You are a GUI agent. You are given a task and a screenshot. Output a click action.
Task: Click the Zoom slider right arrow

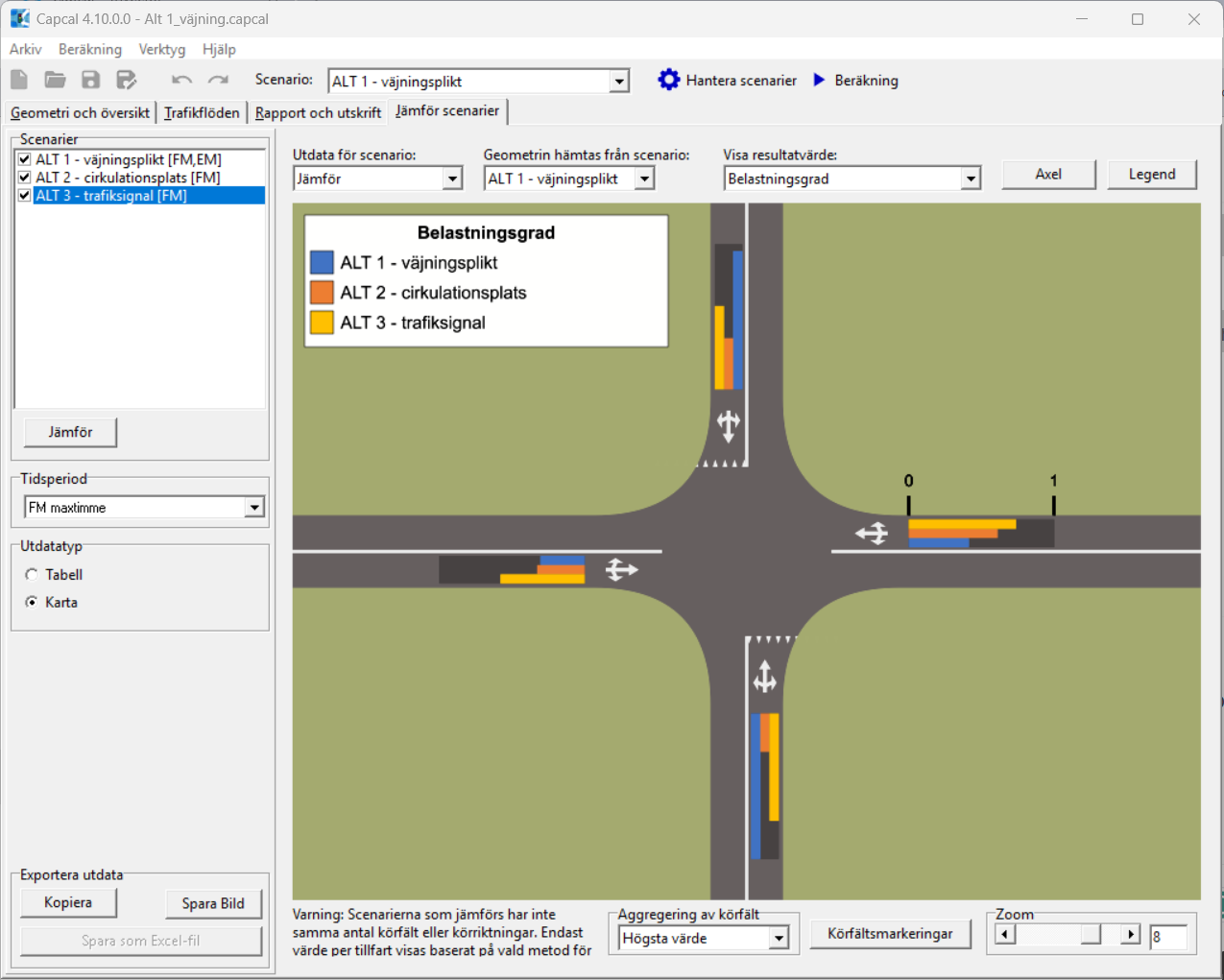click(1131, 934)
